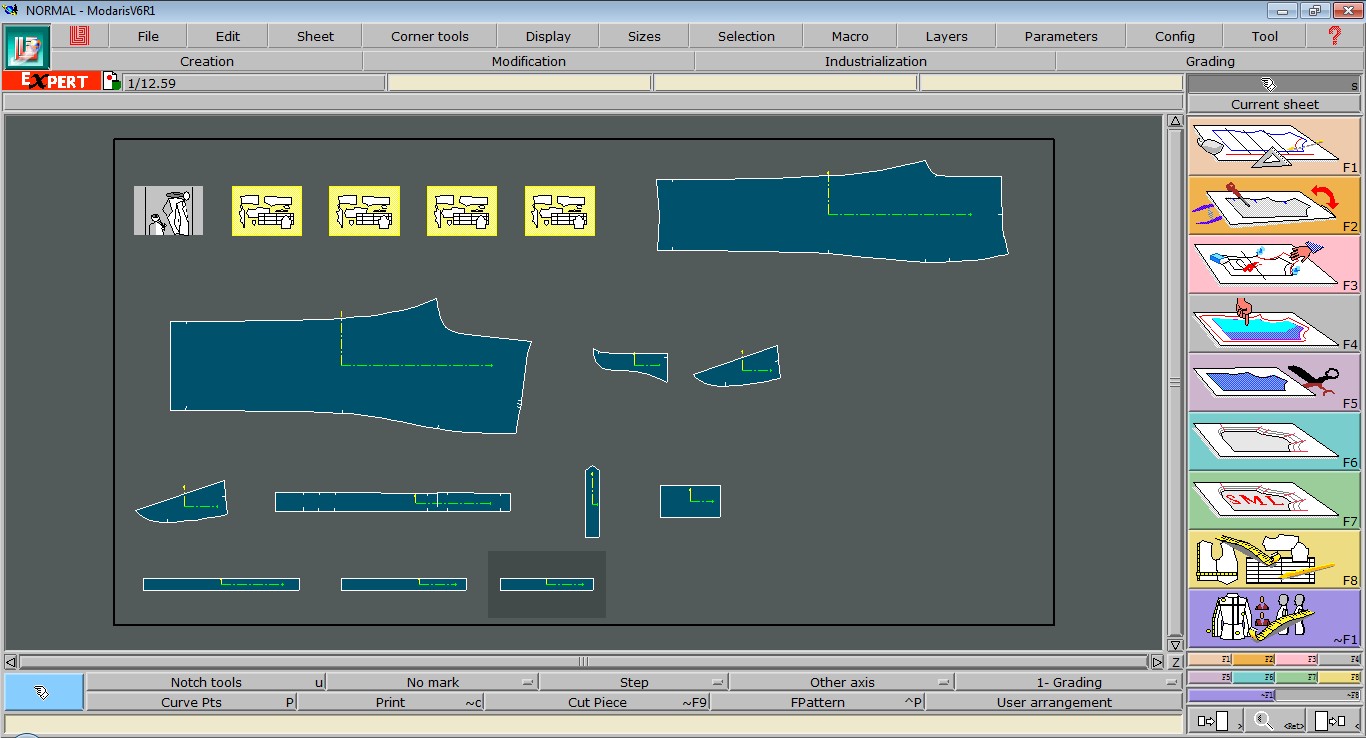Open the ~F1 garment assembly toolbox
Image resolution: width=1366 pixels, height=738 pixels.
click(1274, 618)
